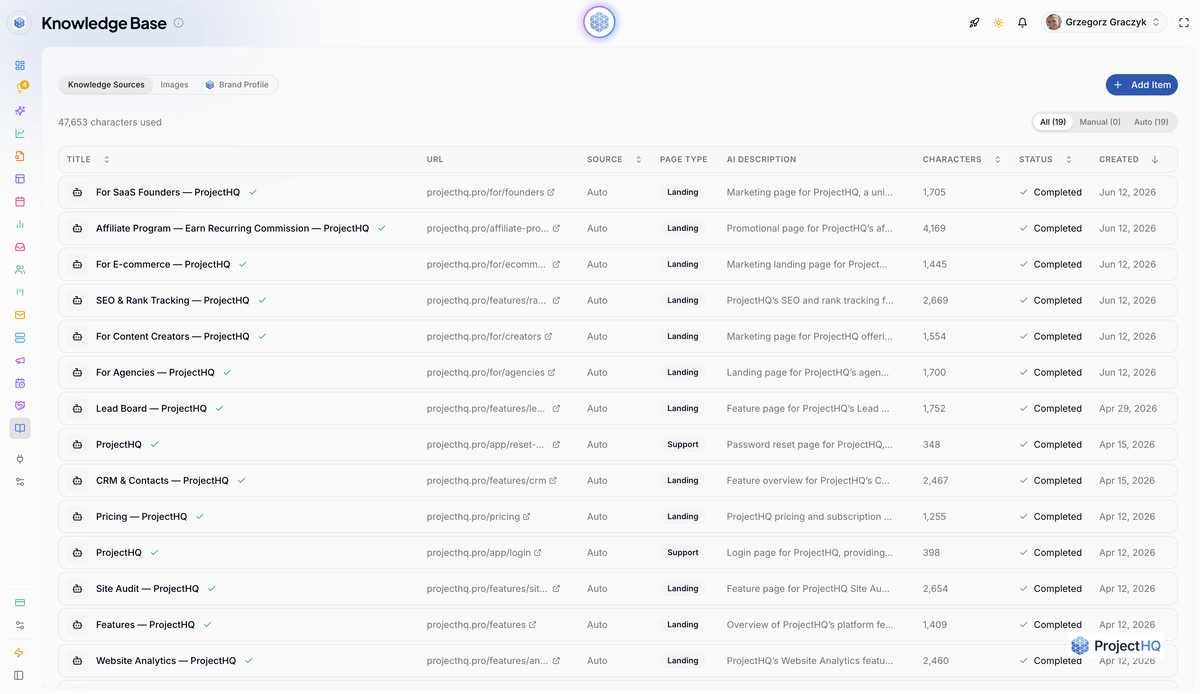This screenshot has height=694, width=1200.
Task: Click Completed status on Pricing row
Action: tap(1051, 517)
